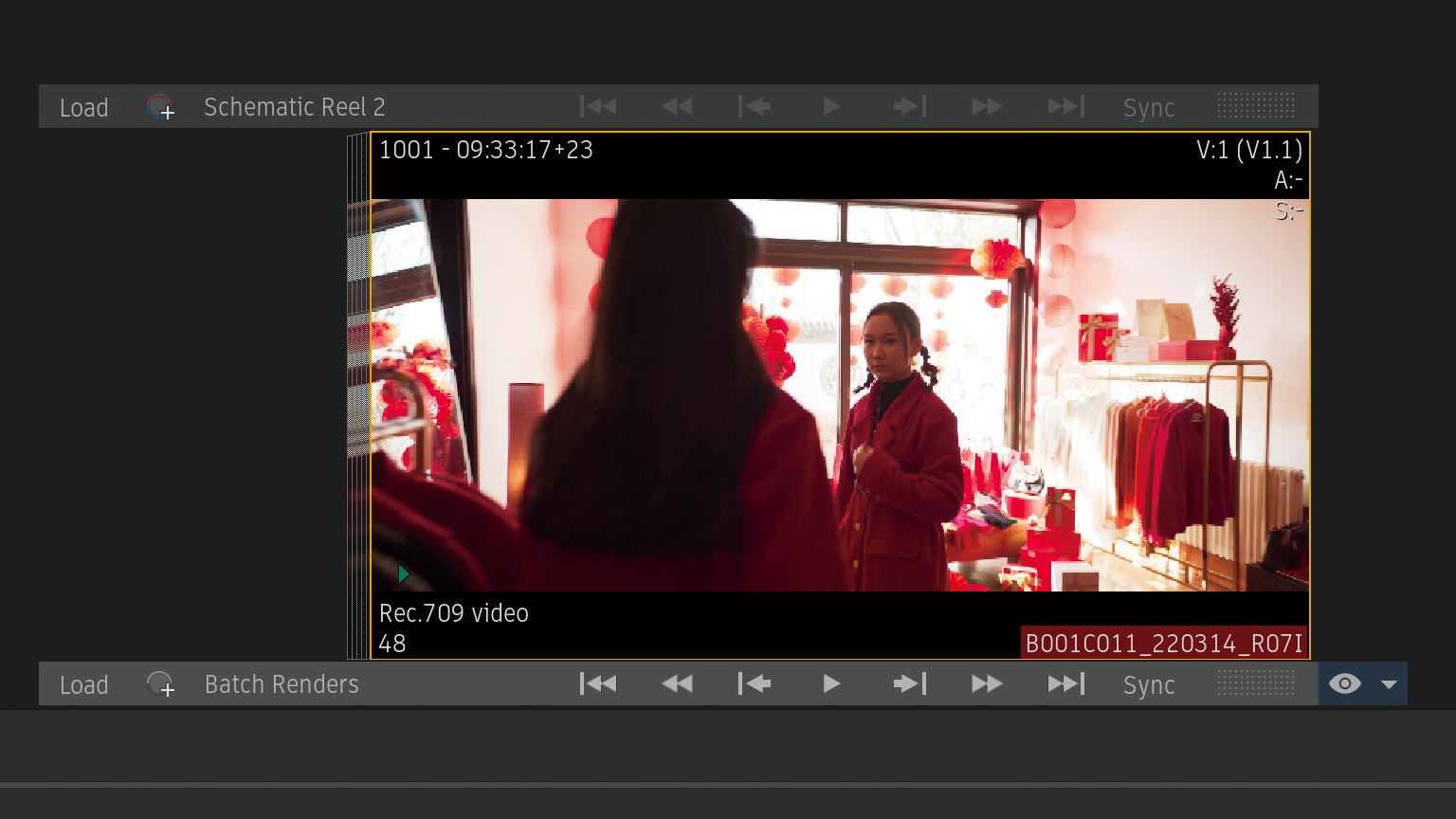The height and width of the screenshot is (819, 1456).
Task: Go to end on Batch Renders bar
Action: [x=1065, y=683]
